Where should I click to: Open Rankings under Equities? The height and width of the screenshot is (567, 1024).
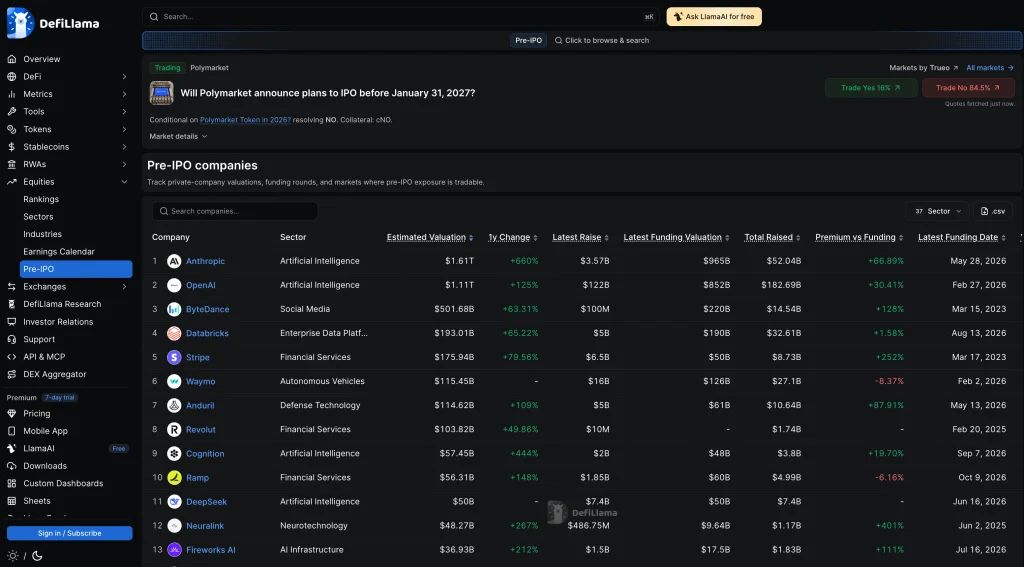pyautogui.click(x=41, y=199)
